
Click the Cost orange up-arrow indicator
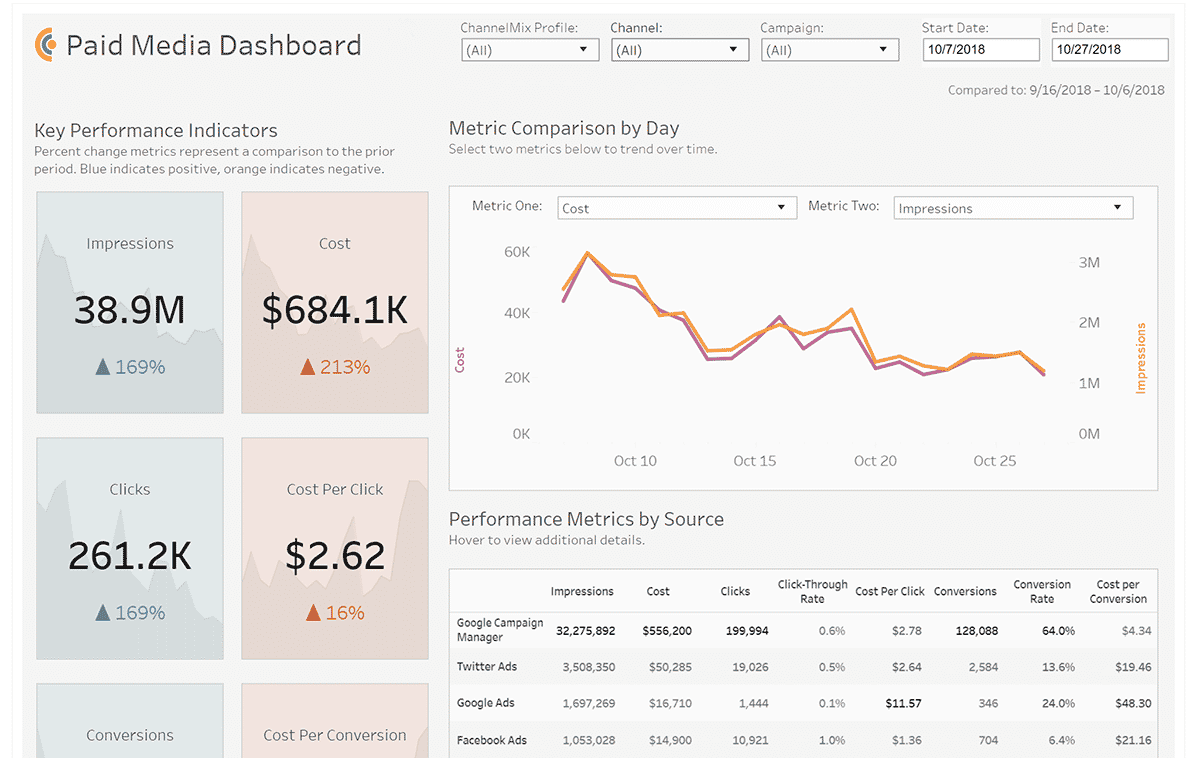pos(308,367)
